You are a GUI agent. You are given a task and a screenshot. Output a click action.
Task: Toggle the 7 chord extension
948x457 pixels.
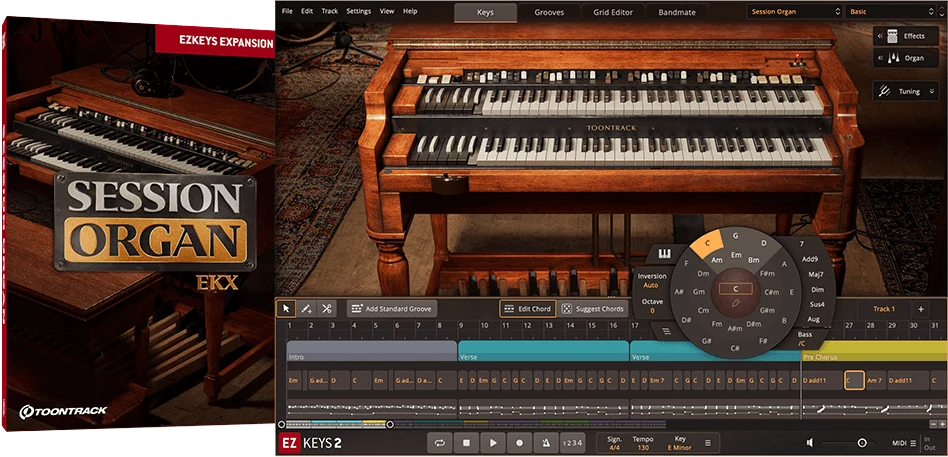point(802,244)
